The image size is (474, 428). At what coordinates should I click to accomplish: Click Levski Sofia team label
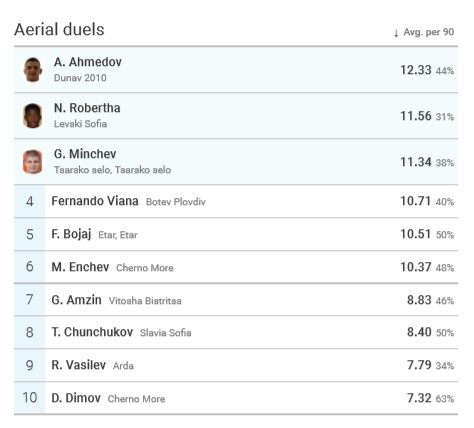click(x=80, y=124)
